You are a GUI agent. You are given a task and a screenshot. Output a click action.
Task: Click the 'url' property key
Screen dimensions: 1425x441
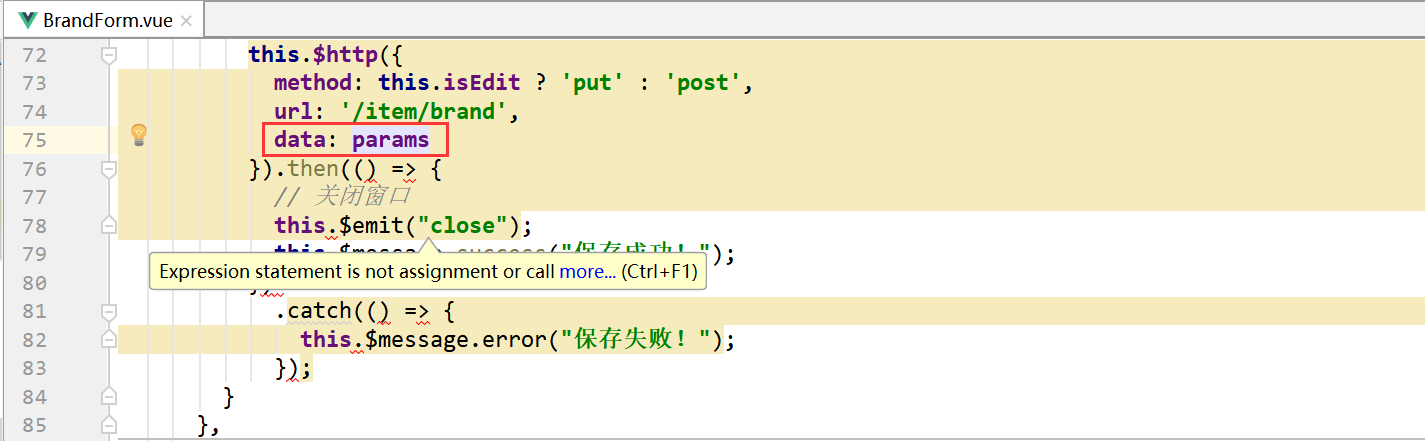pos(294,111)
